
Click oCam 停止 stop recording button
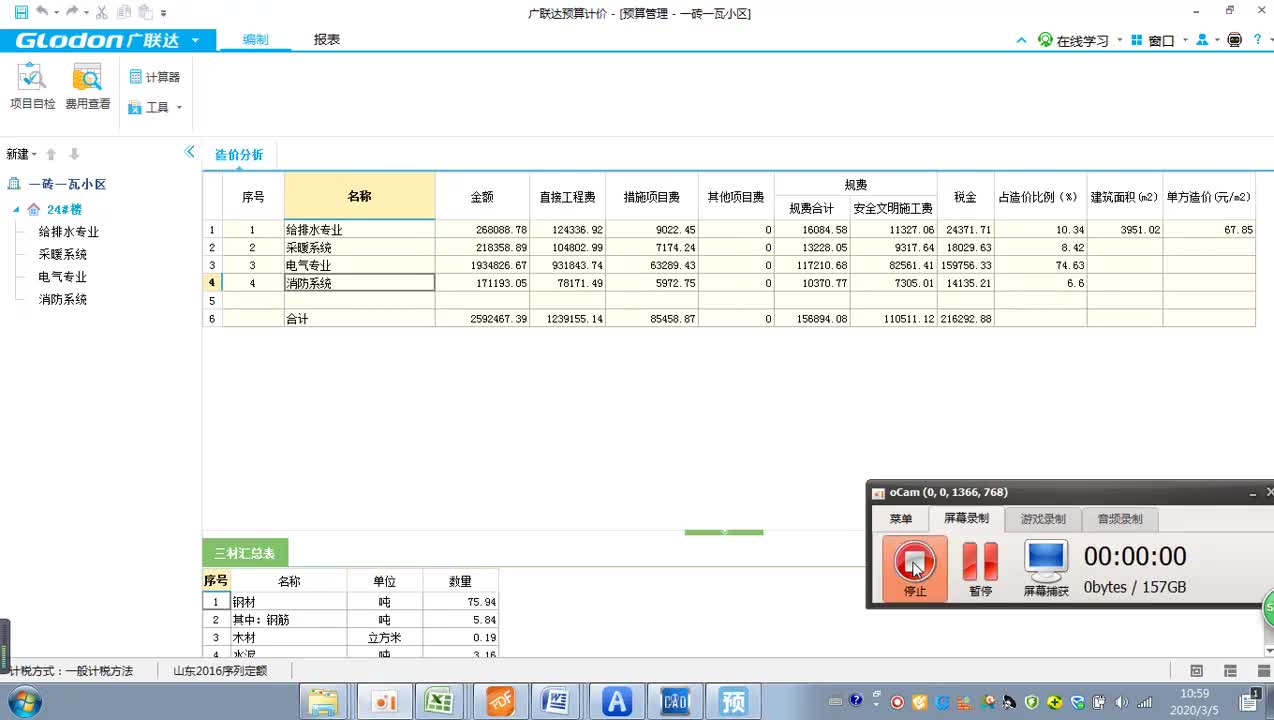(x=914, y=569)
